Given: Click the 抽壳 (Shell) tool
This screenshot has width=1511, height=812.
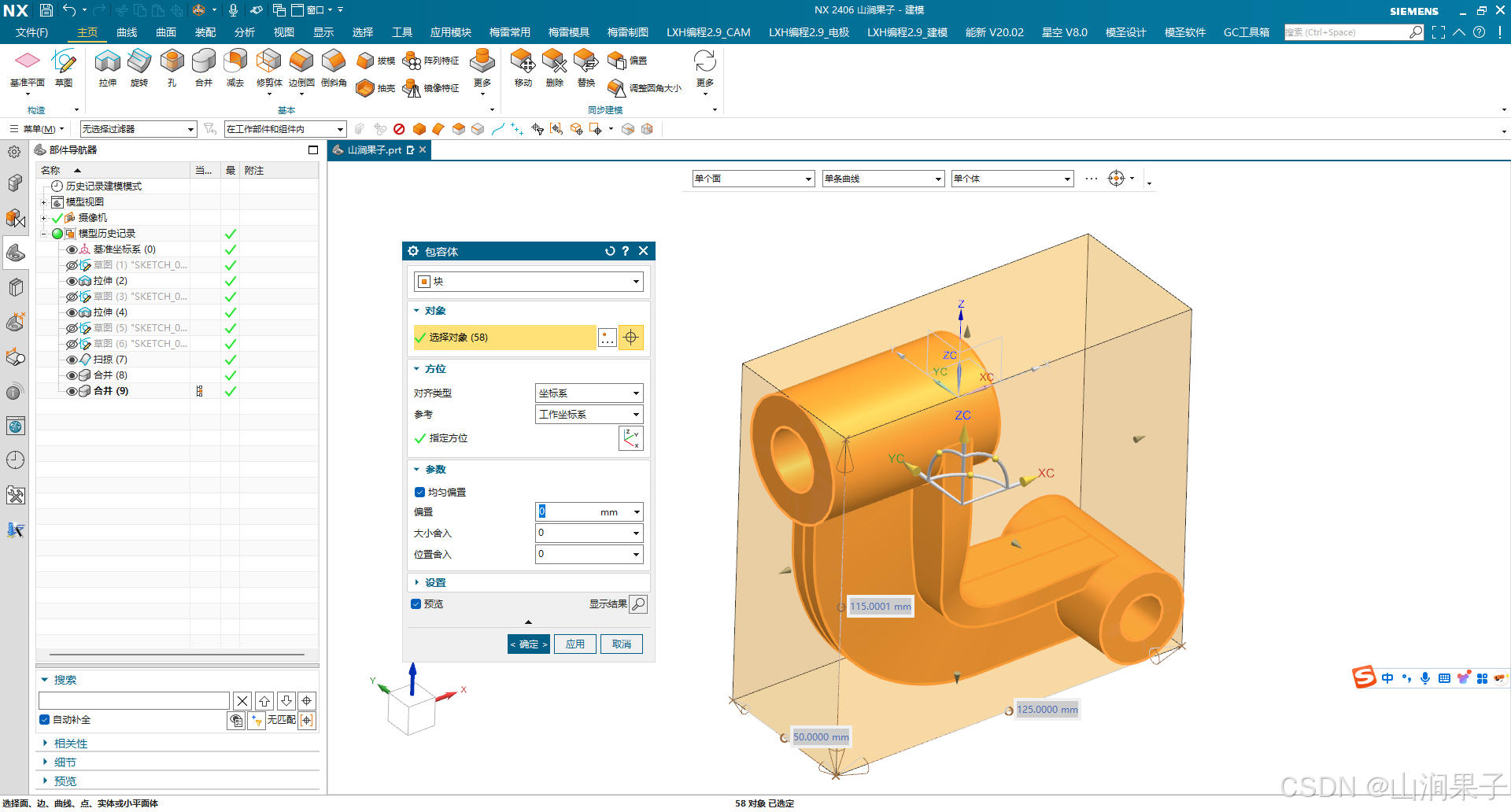Looking at the screenshot, I should 375,88.
